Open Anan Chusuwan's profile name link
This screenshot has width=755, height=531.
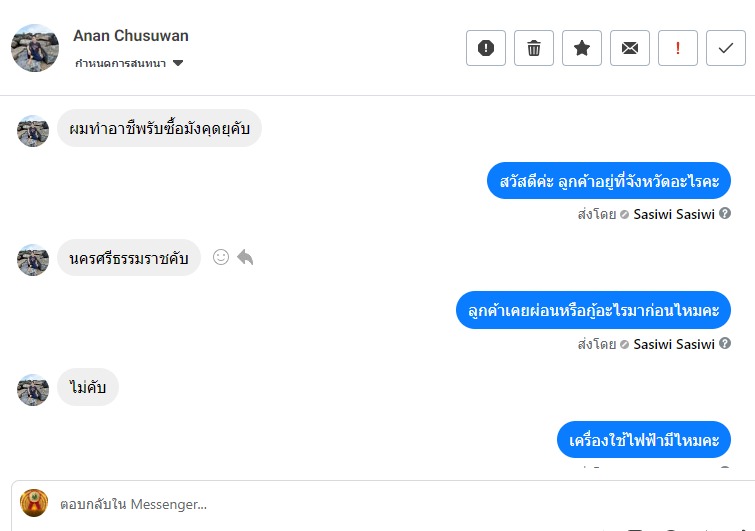(x=131, y=36)
